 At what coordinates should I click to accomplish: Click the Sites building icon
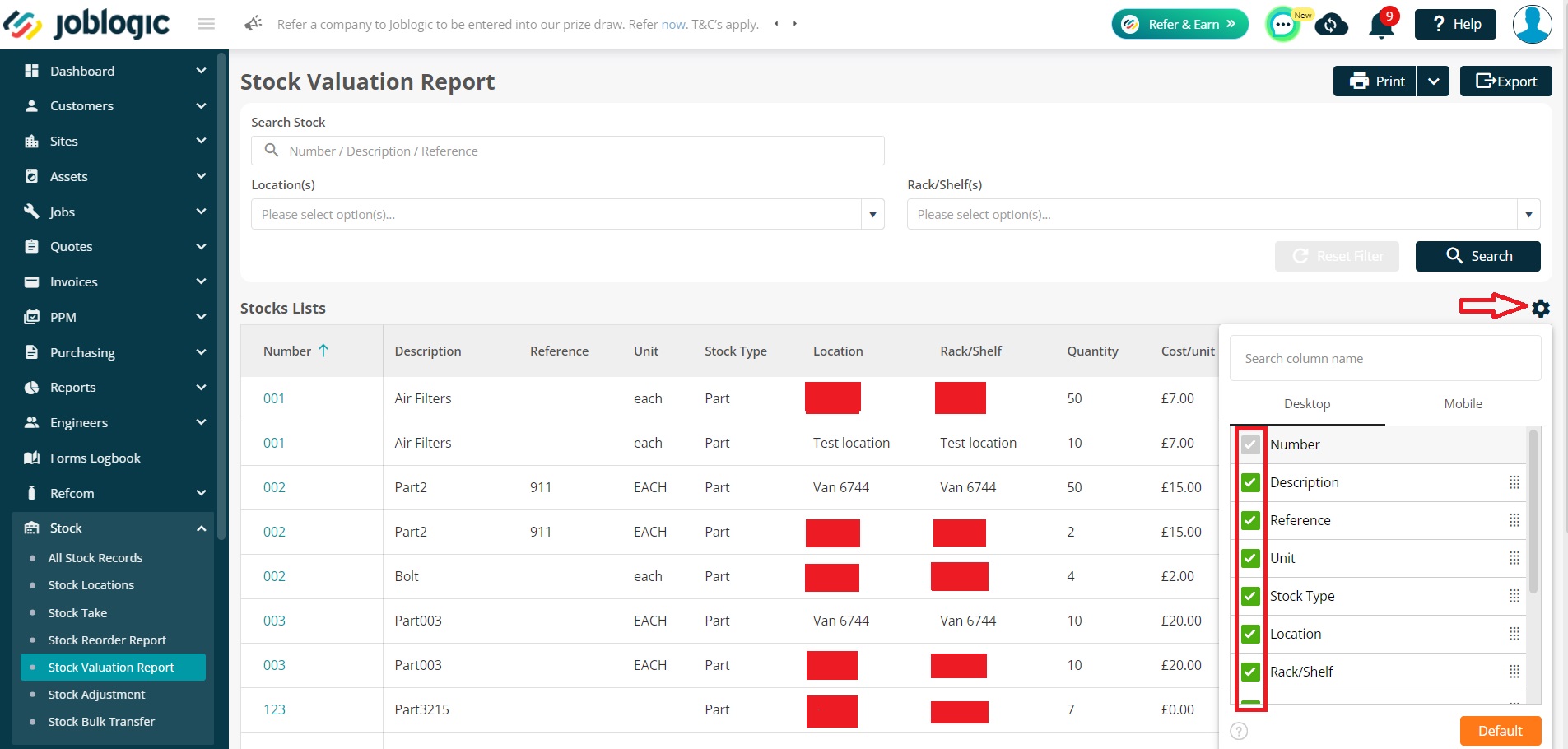[32, 142]
